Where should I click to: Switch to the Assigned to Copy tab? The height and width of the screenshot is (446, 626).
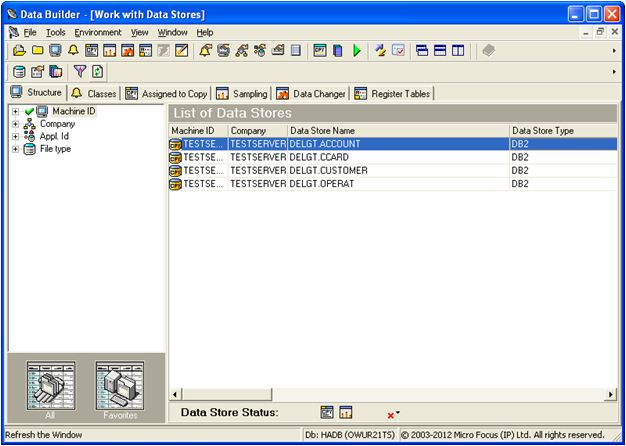tap(166, 93)
